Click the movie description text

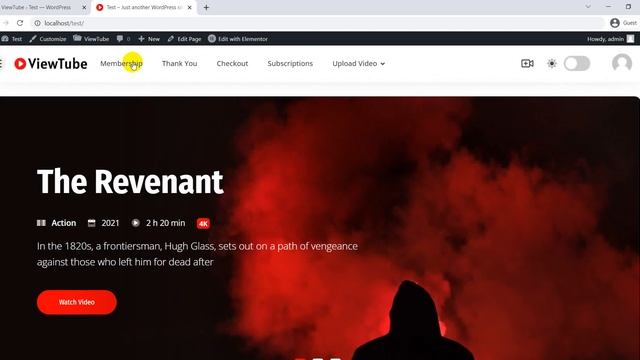[x=197, y=254]
